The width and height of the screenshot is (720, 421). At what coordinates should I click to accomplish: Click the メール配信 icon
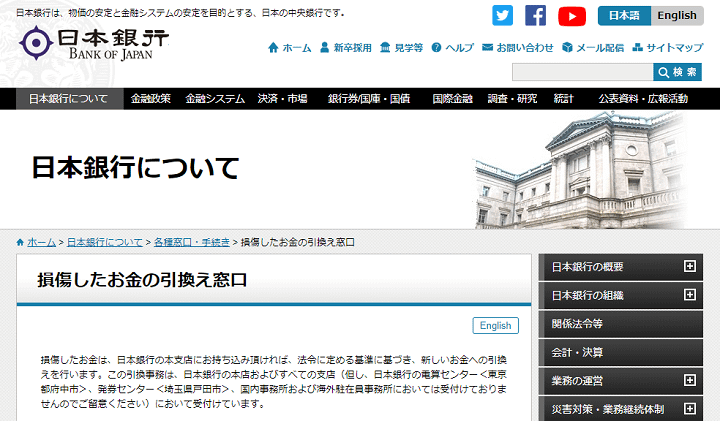pos(567,48)
